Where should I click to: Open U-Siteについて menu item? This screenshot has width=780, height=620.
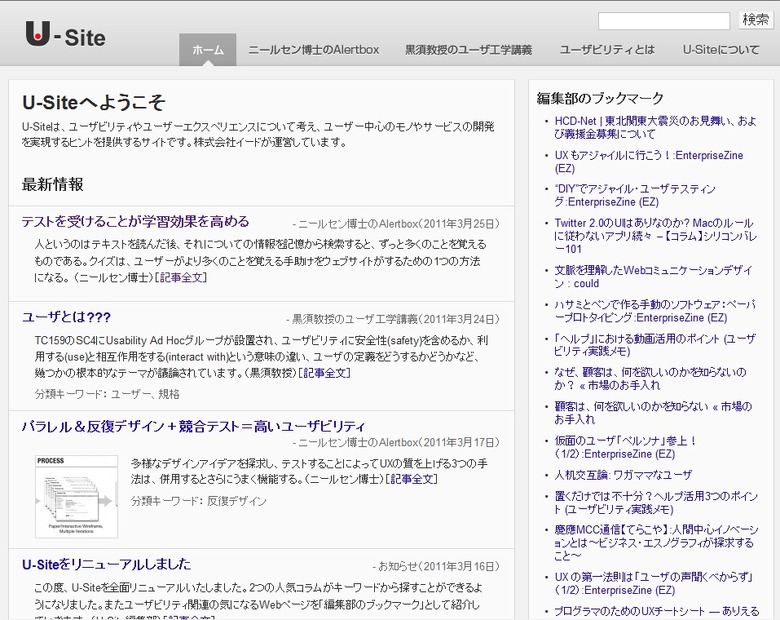pyautogui.click(x=721, y=50)
